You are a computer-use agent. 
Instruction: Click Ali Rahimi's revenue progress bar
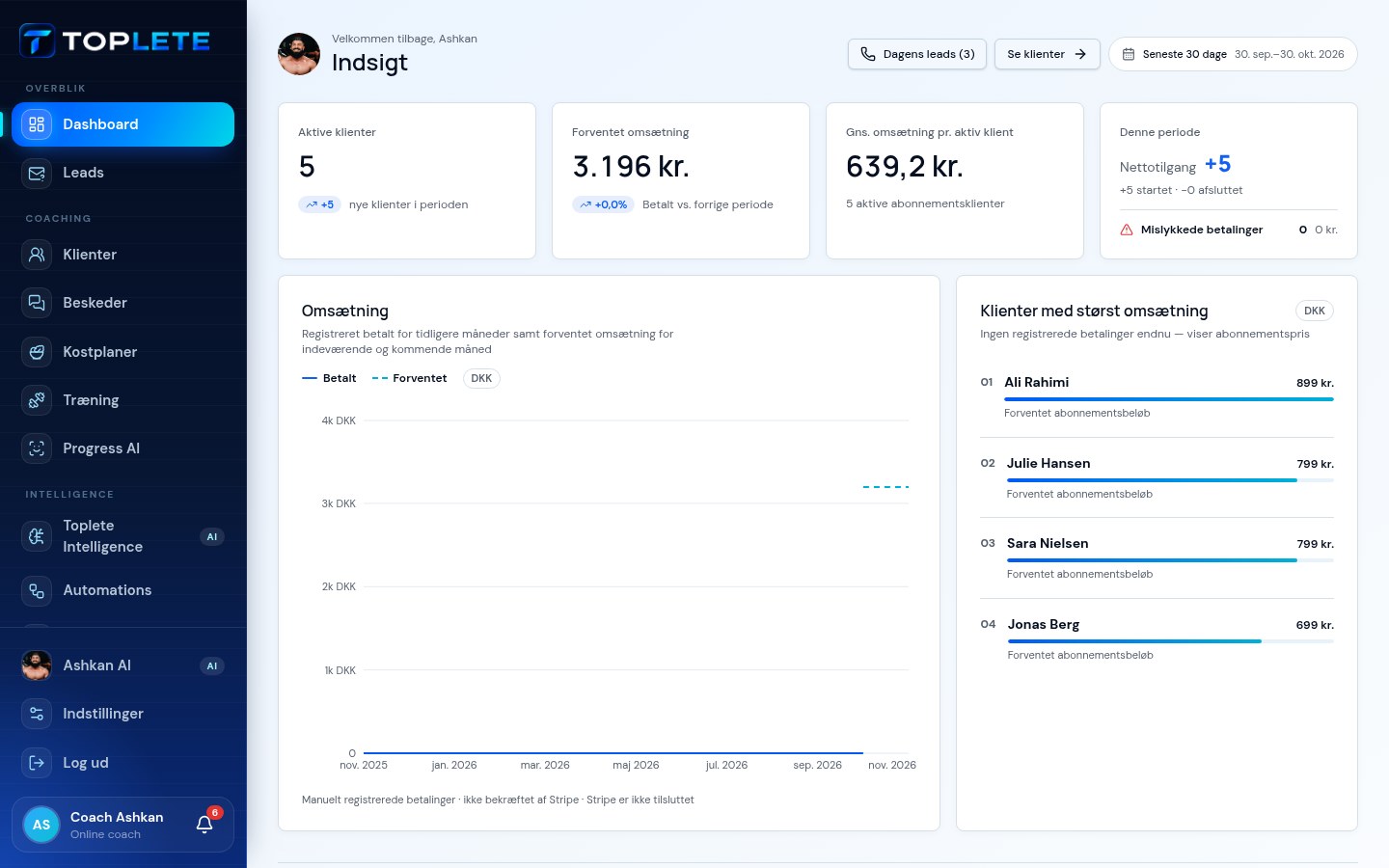1169,399
